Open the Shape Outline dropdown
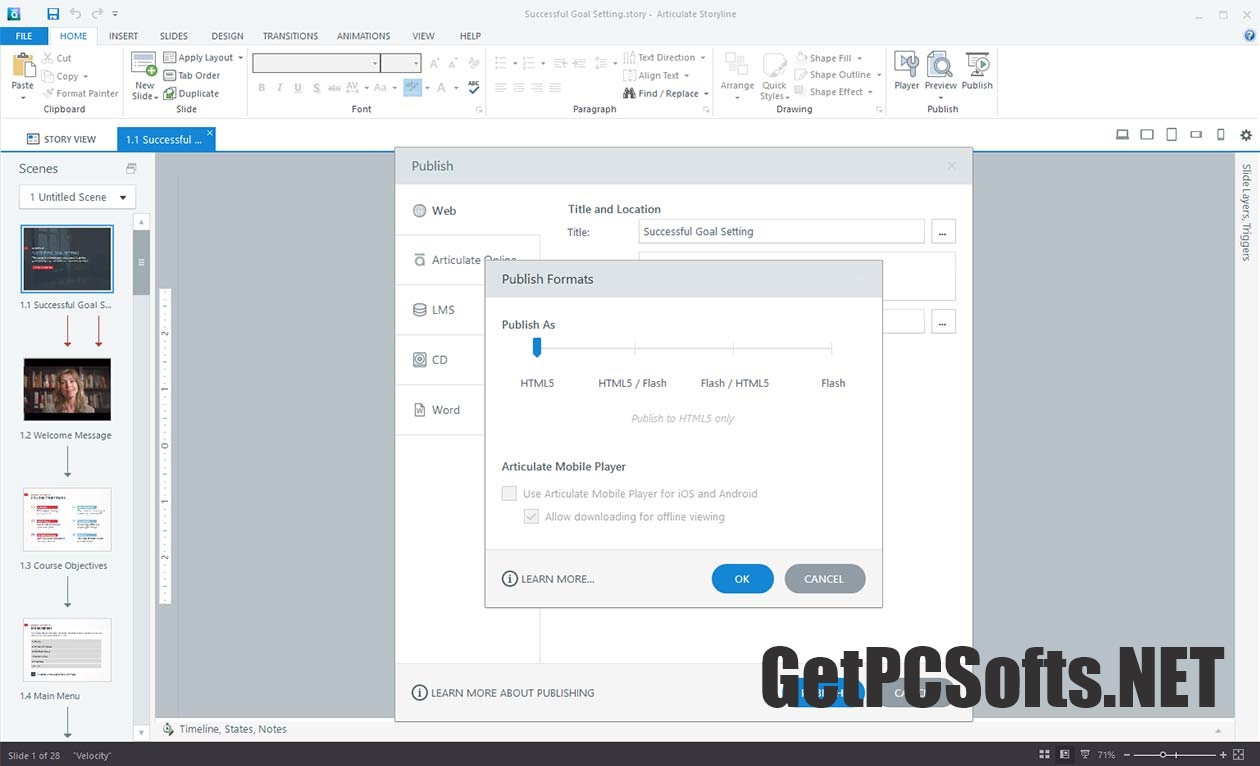Image resolution: width=1260 pixels, height=766 pixels. click(879, 75)
